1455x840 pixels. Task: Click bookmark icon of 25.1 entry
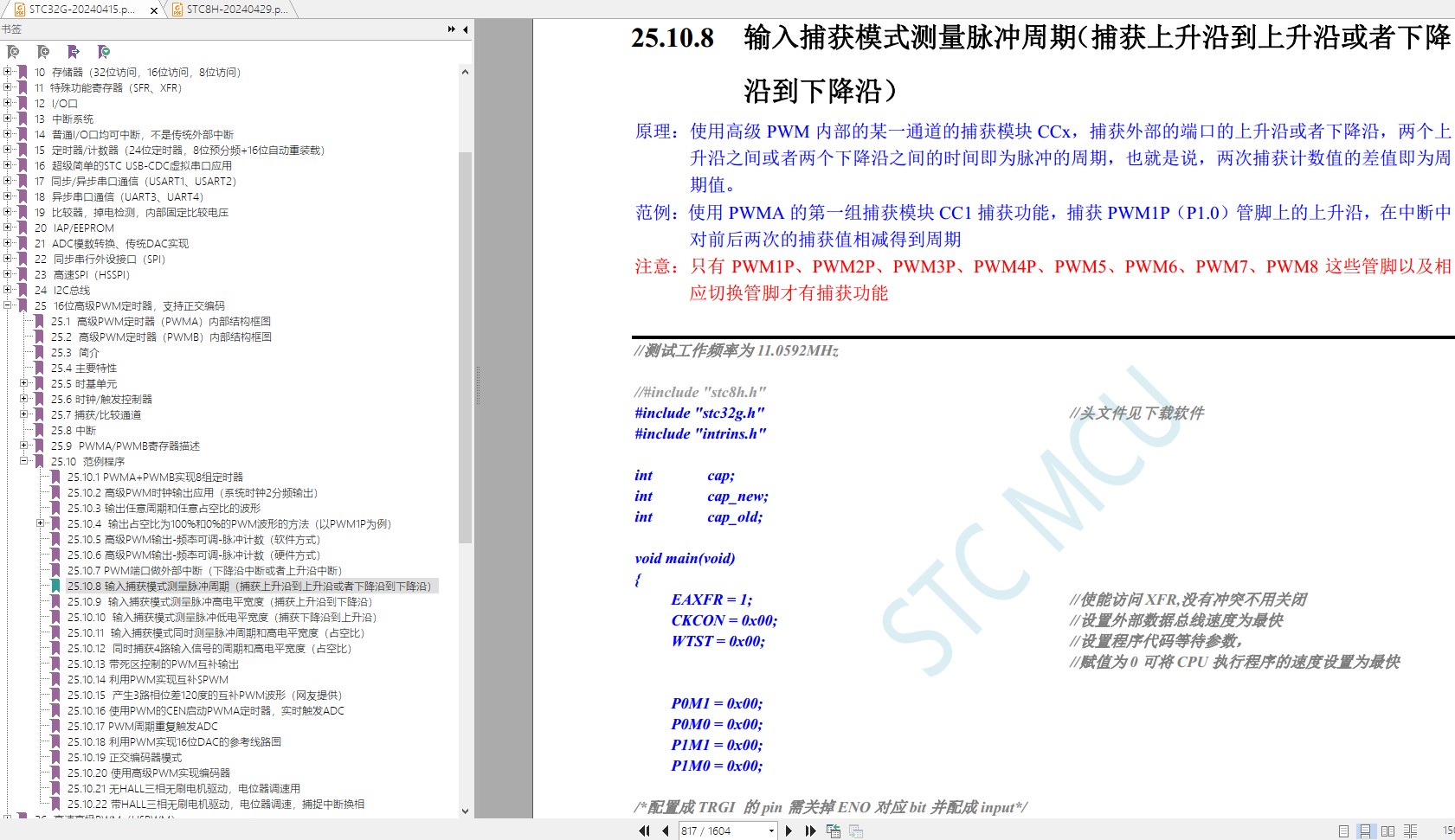[39, 321]
